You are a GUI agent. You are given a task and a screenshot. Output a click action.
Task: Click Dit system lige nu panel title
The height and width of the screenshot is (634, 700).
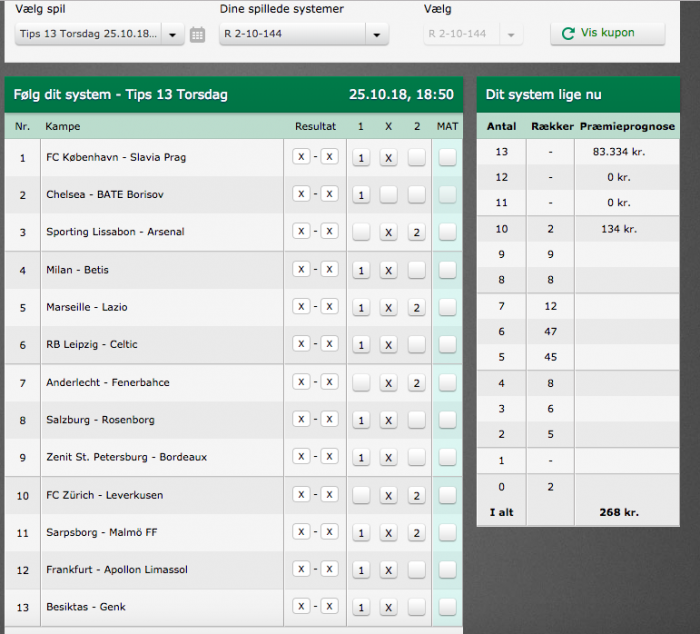click(x=543, y=95)
